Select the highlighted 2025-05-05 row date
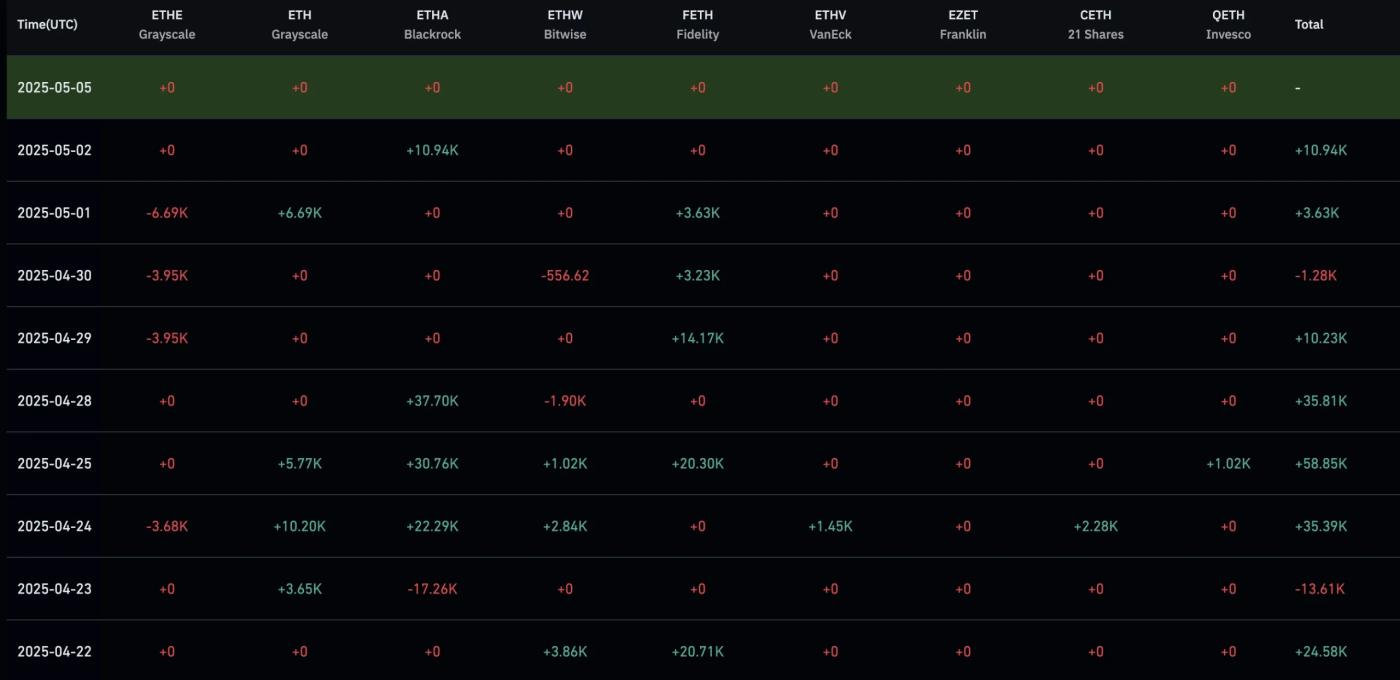Screen dimensions: 1400x680 (x=54, y=87)
